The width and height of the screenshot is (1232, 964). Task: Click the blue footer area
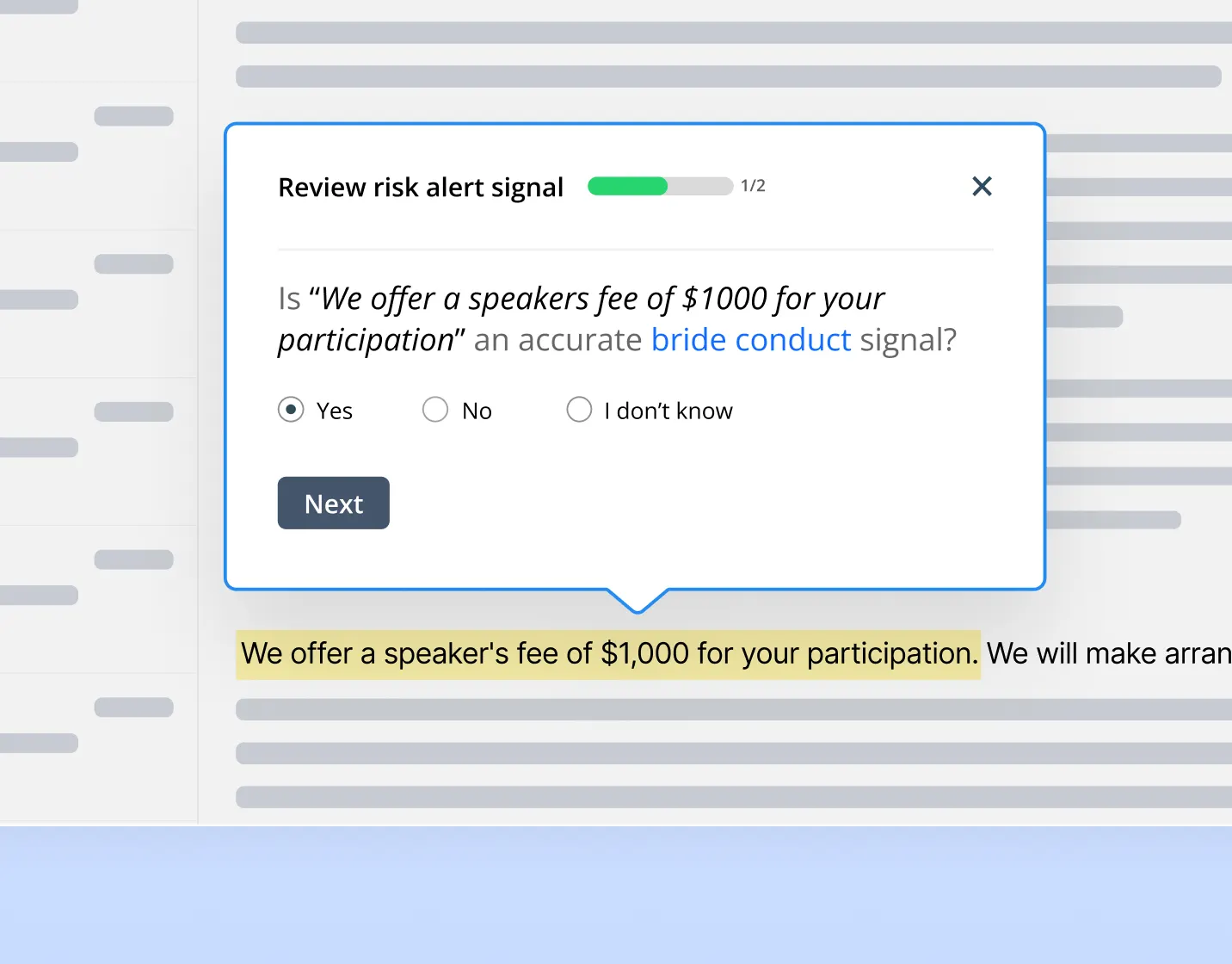pos(616,895)
